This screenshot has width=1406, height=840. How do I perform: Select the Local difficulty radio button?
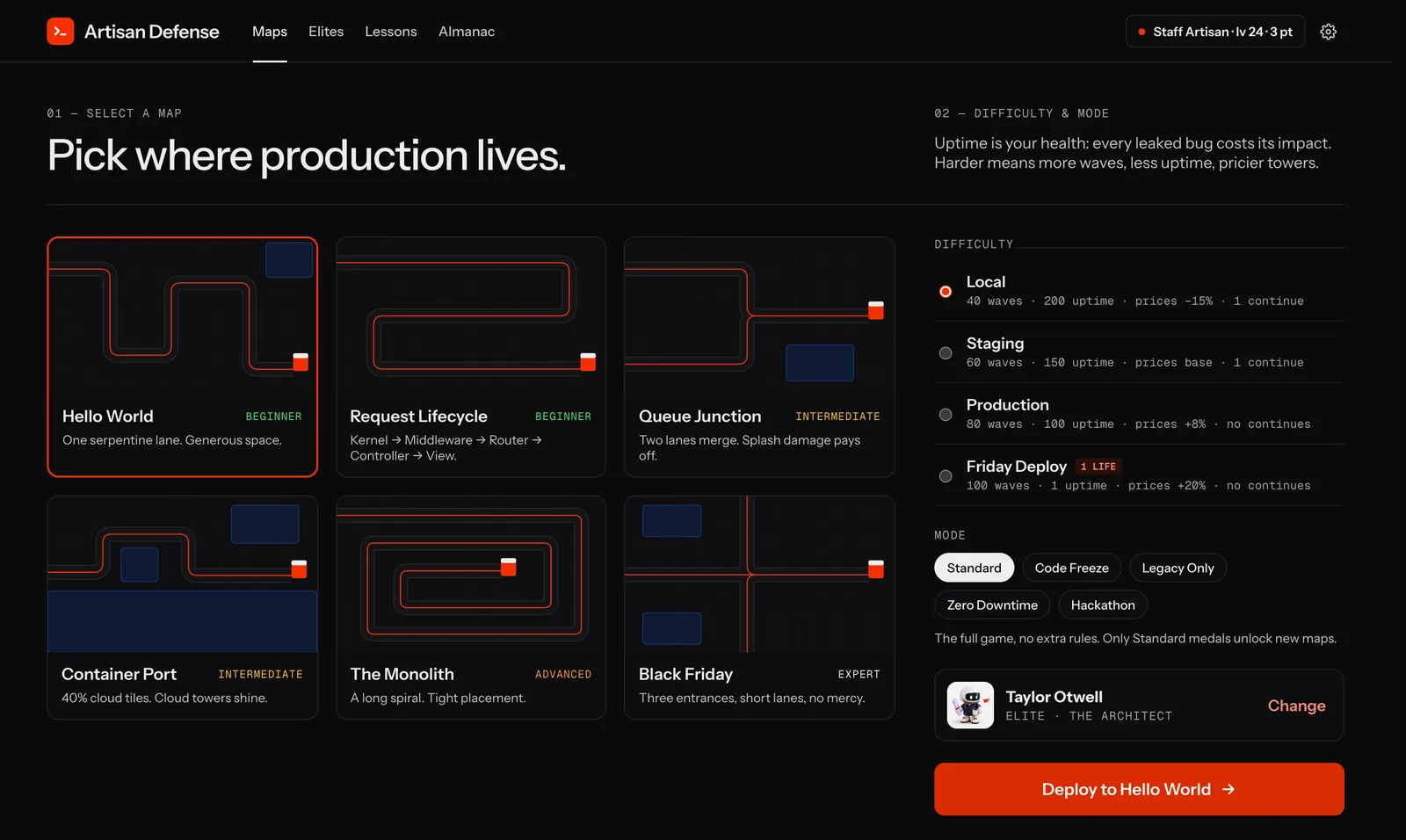click(946, 292)
